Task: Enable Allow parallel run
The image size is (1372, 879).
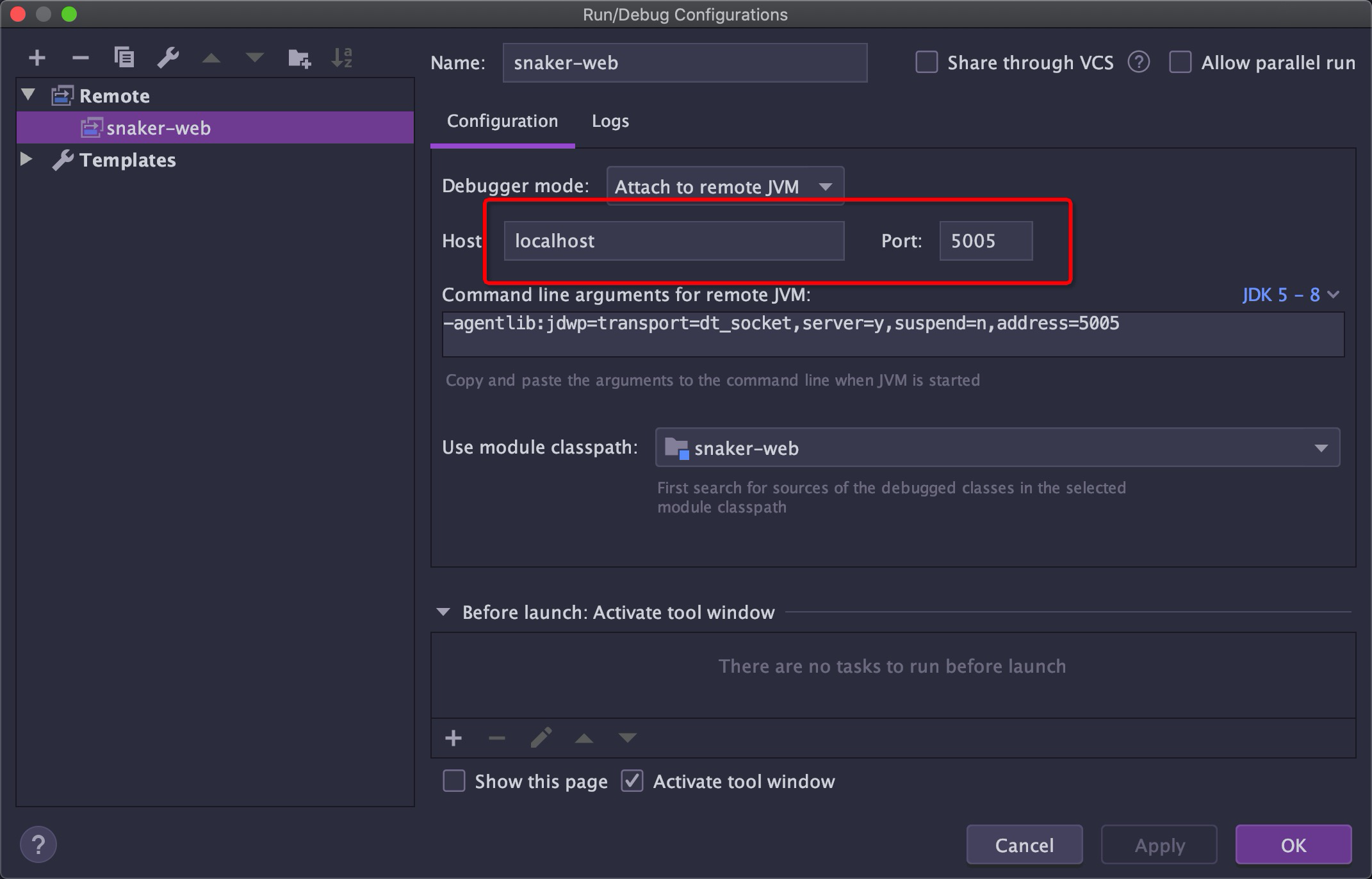Action: 1180,62
